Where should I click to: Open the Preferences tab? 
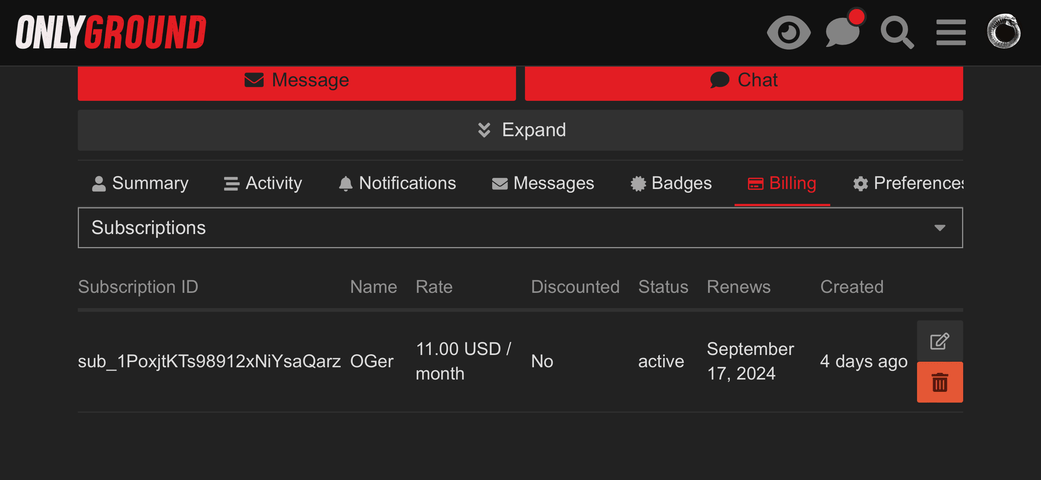click(908, 183)
